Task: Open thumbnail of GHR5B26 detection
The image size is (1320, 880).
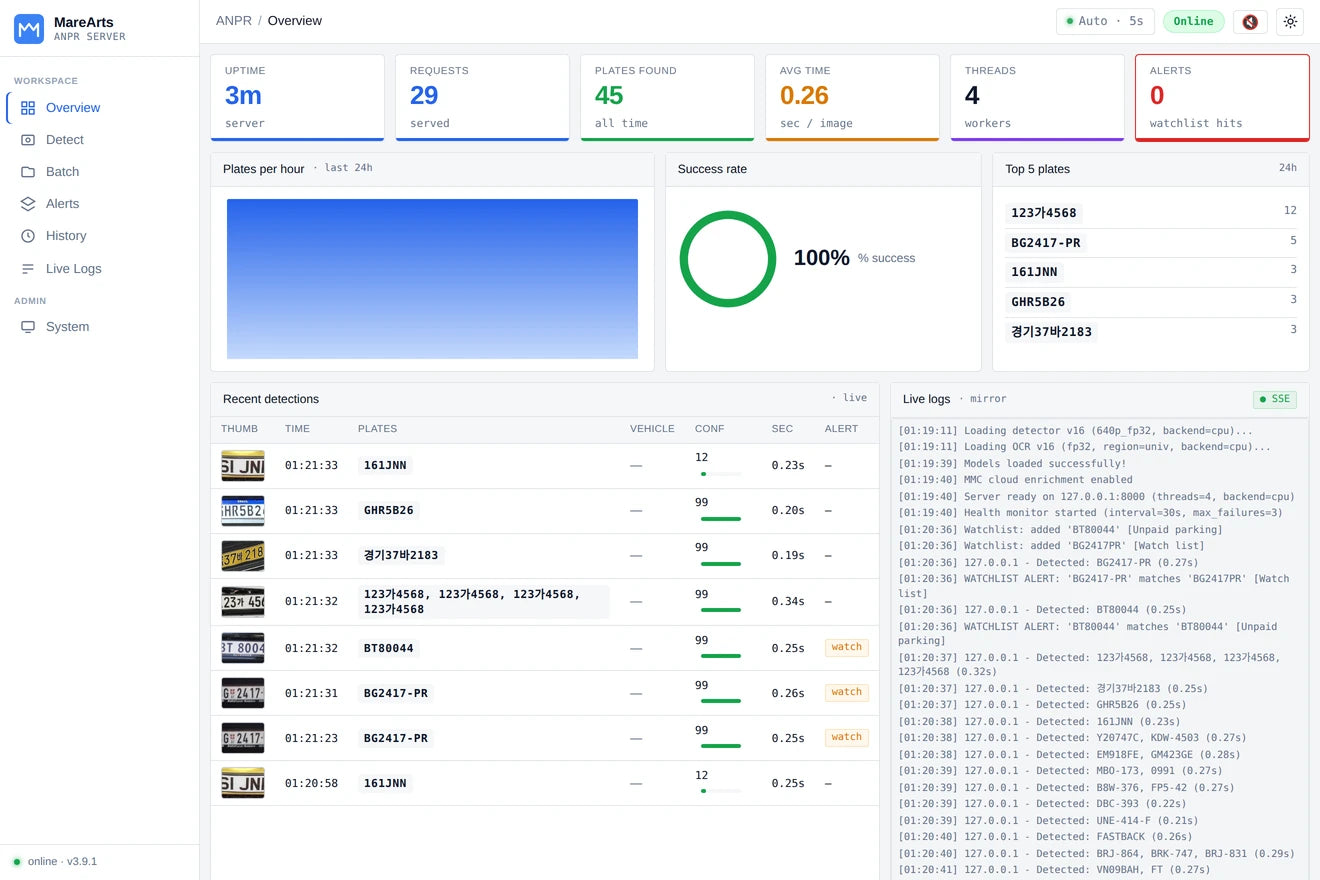Action: click(243, 511)
